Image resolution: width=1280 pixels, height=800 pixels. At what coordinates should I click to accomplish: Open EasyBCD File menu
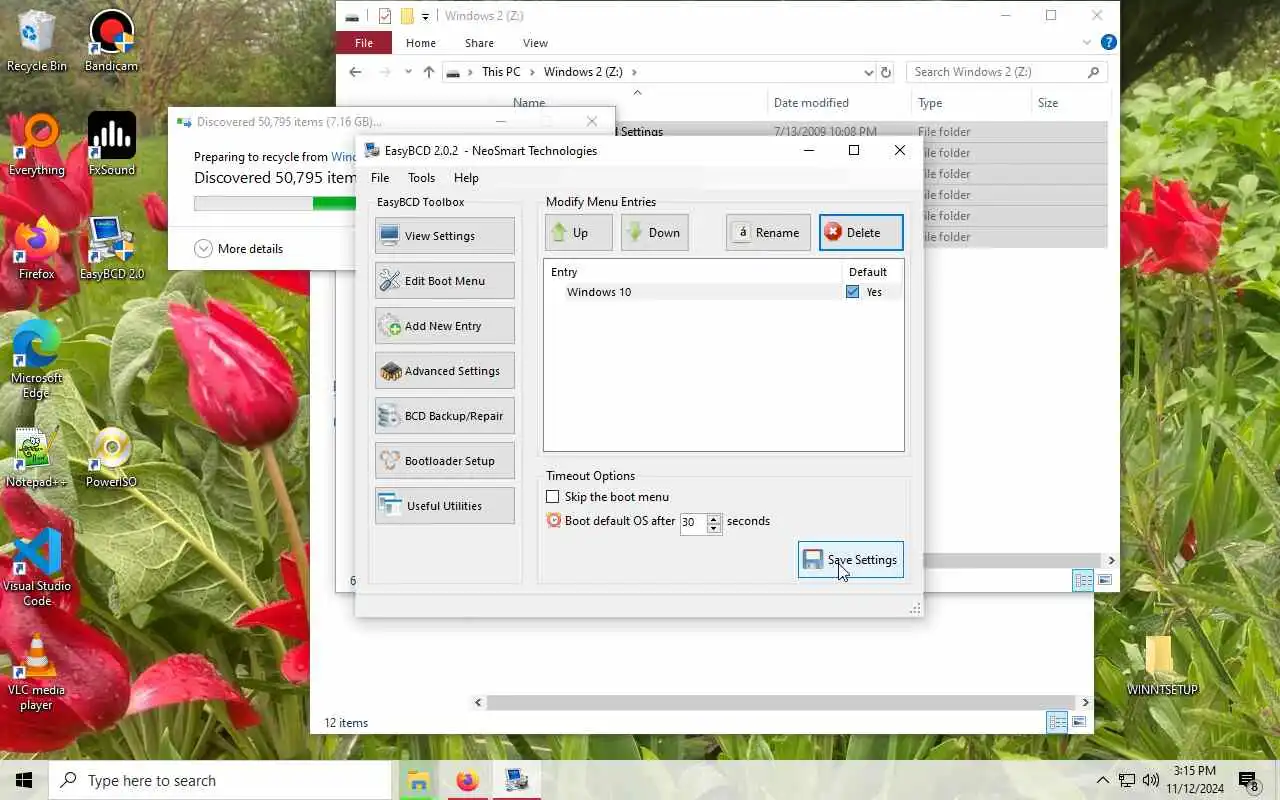[x=380, y=178]
